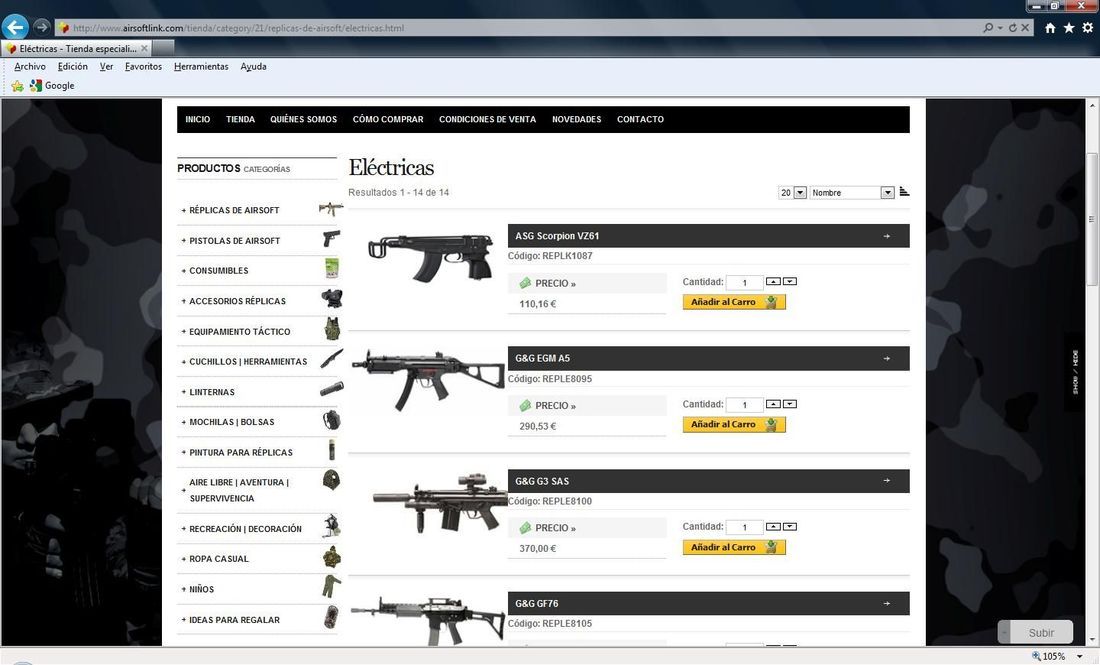
Task: Open the Ver menu
Action: 107,67
